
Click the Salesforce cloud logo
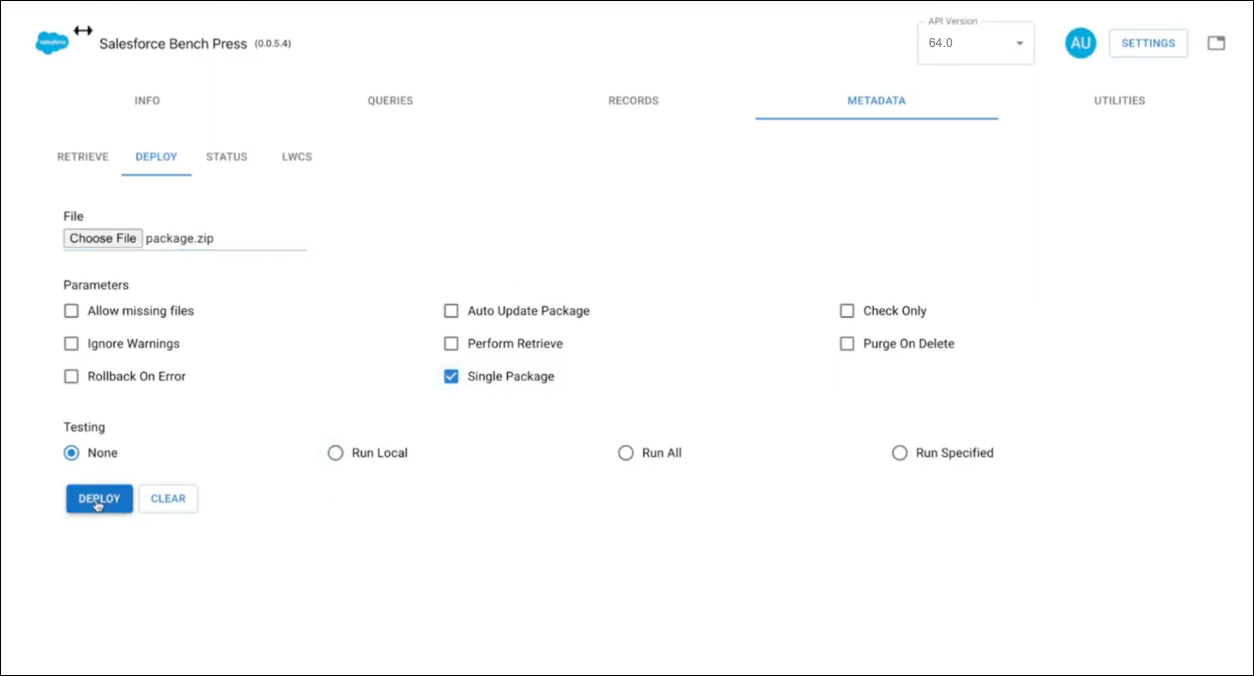51,43
